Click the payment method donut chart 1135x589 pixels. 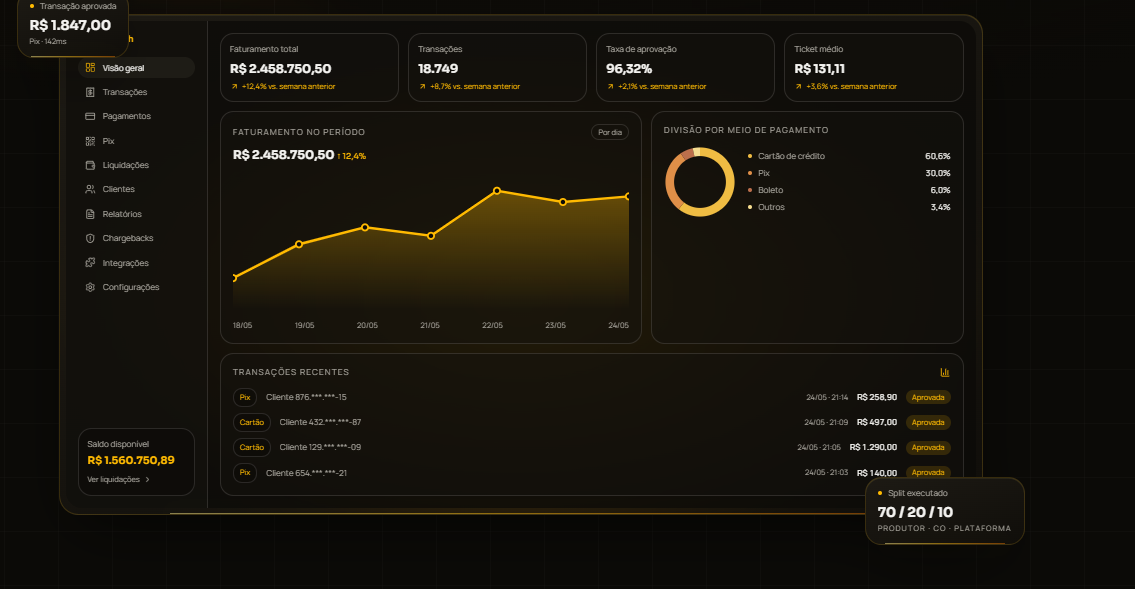click(700, 182)
